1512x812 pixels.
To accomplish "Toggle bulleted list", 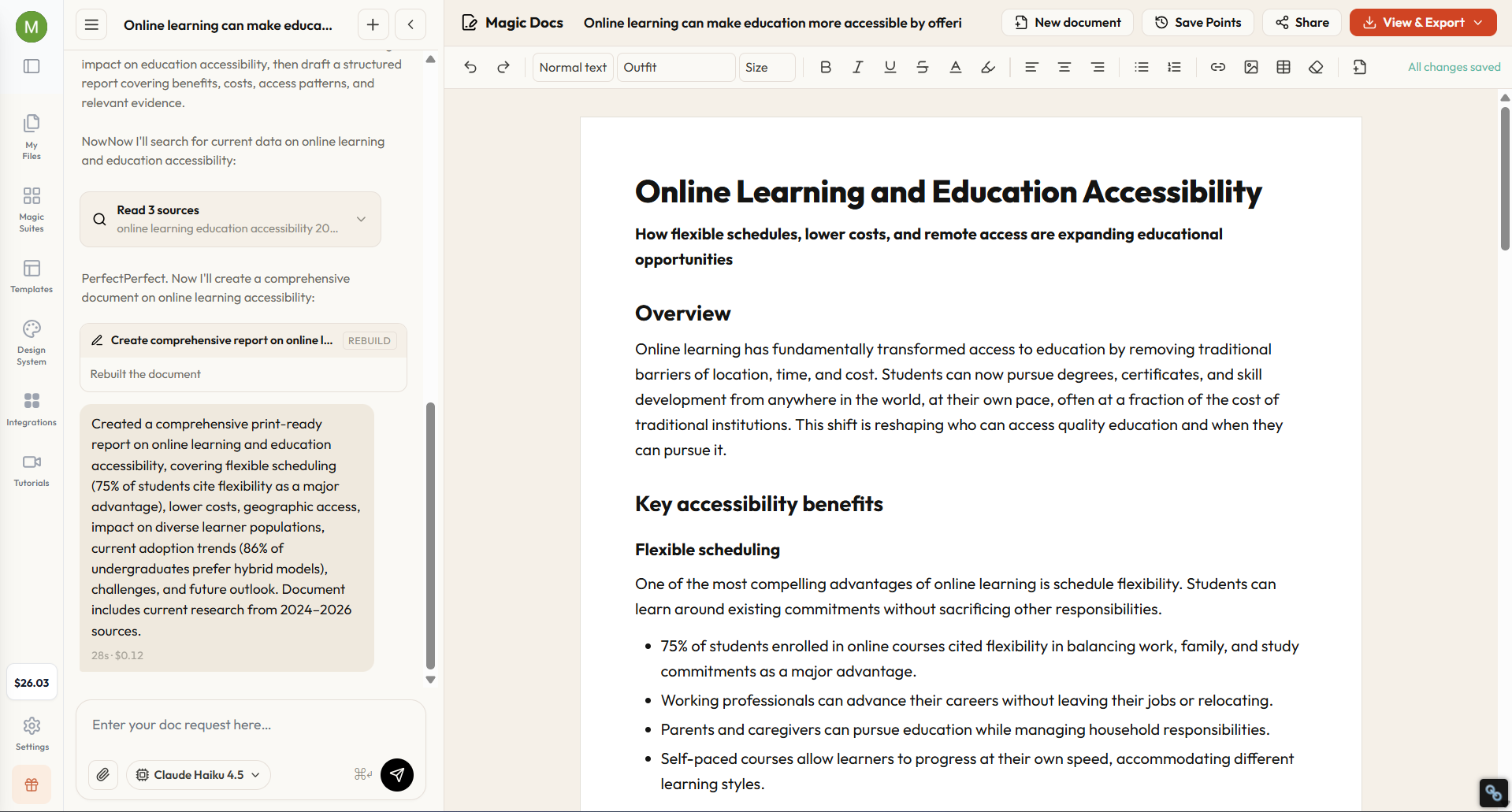I will tap(1142, 67).
